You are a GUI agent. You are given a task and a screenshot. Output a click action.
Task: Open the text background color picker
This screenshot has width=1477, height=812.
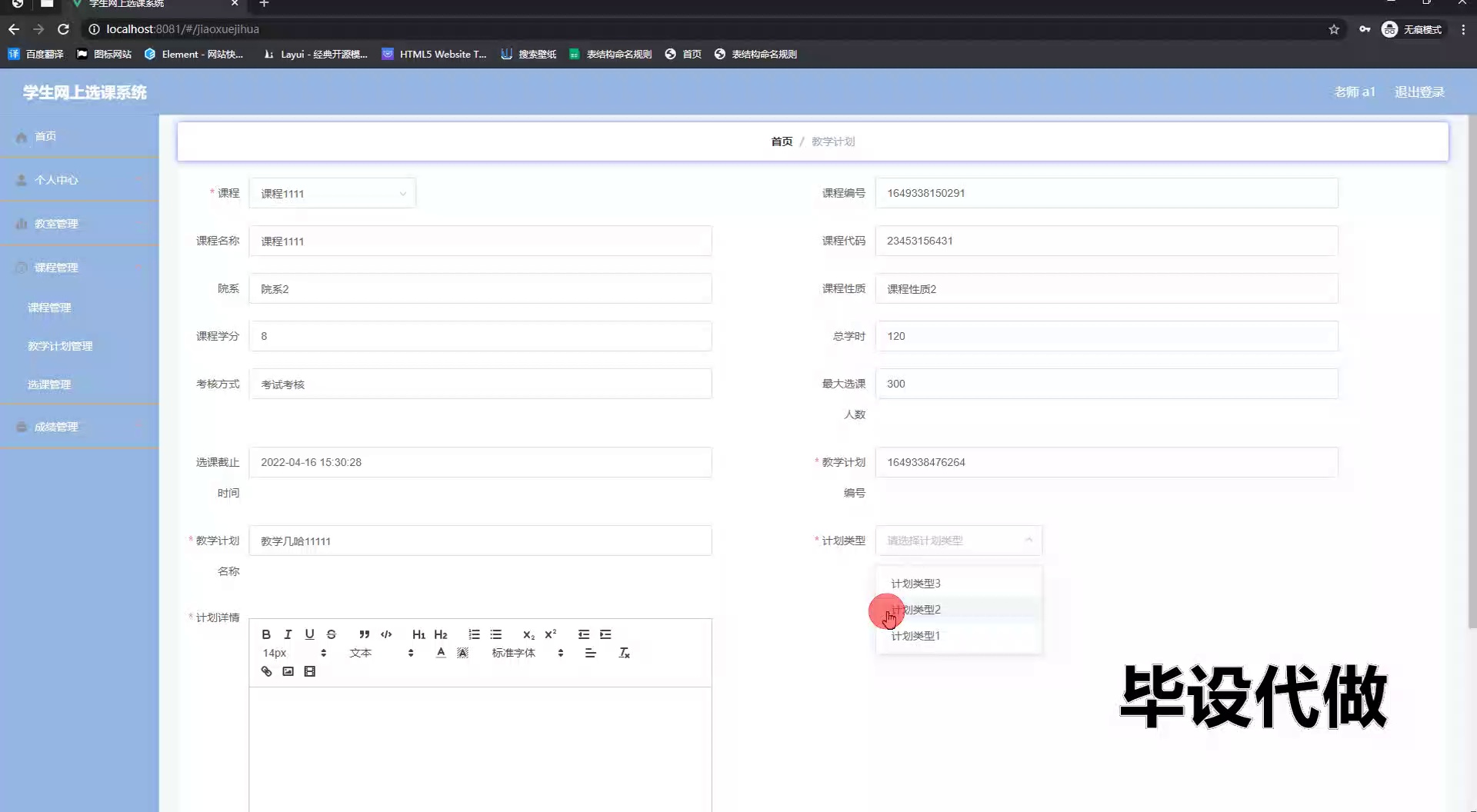point(462,653)
